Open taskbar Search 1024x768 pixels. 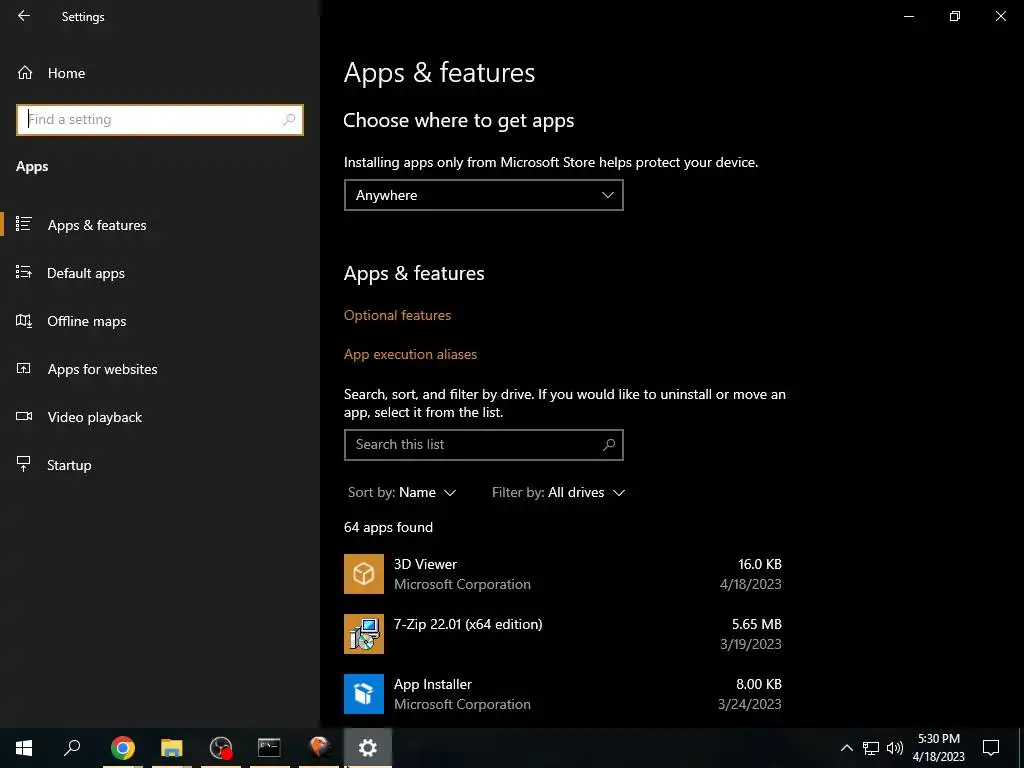pos(72,748)
